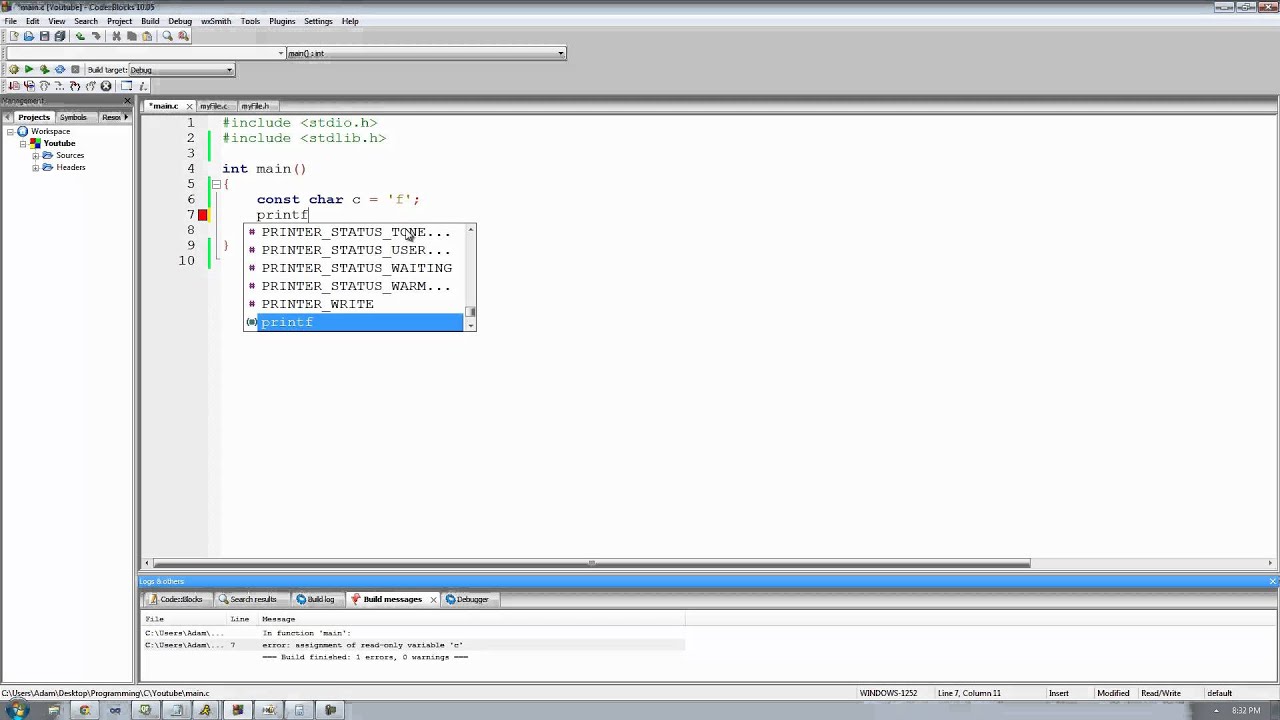The width and height of the screenshot is (1280, 720).
Task: Open the empty scope combo box left of main()
Action: click(146, 53)
